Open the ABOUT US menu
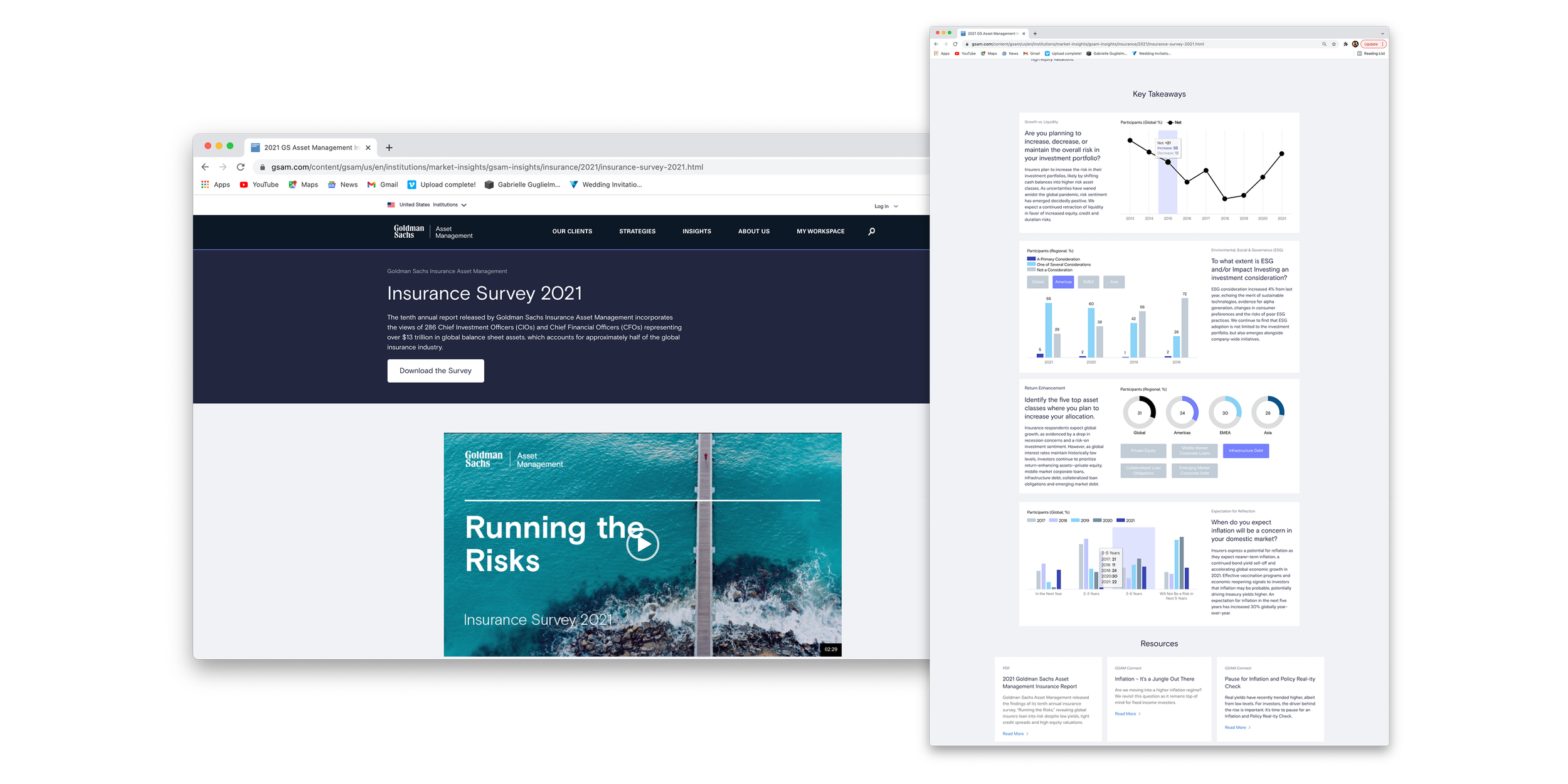The image size is (1568, 784). click(754, 231)
